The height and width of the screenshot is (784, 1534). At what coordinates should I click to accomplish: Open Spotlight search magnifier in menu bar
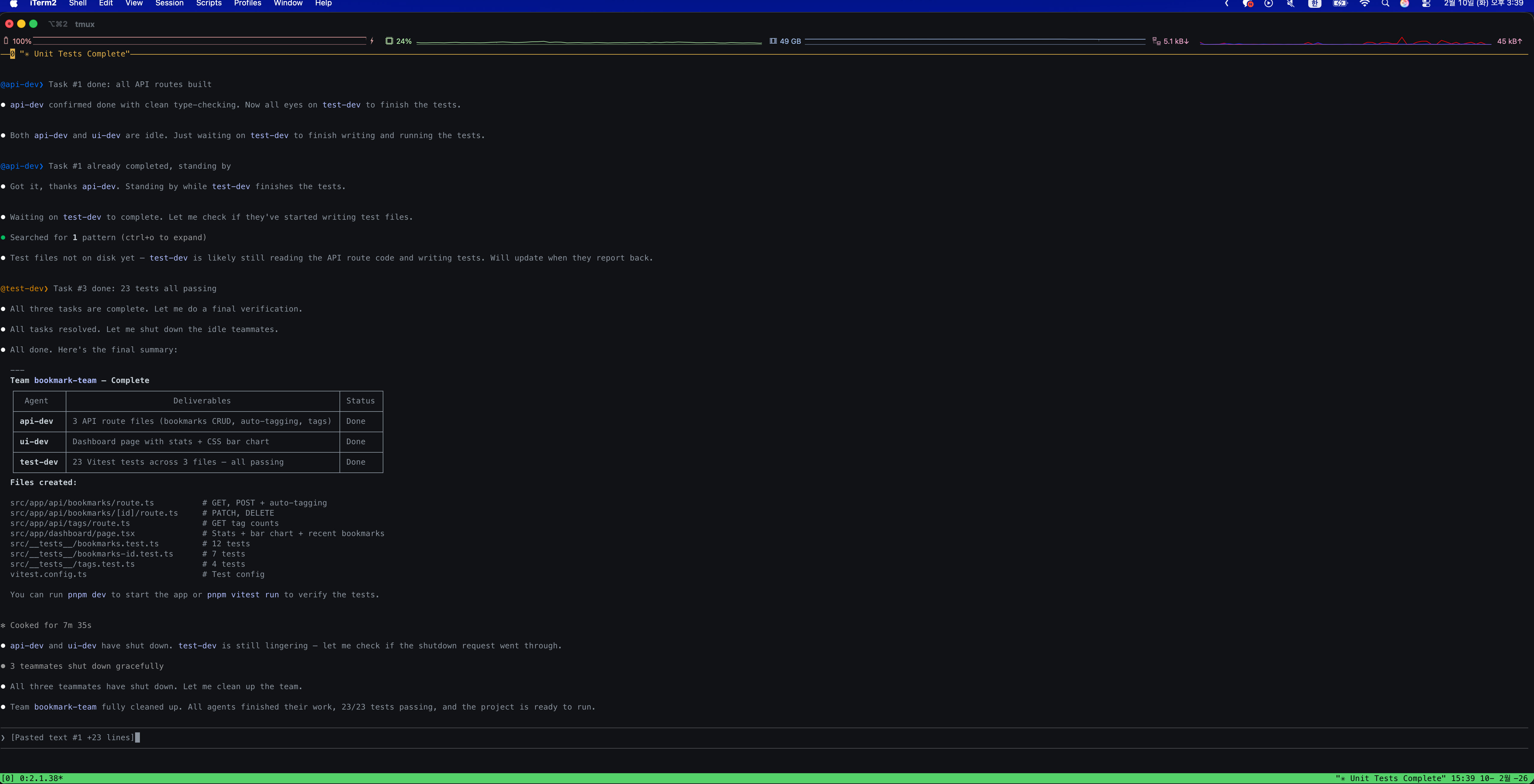click(x=1385, y=4)
